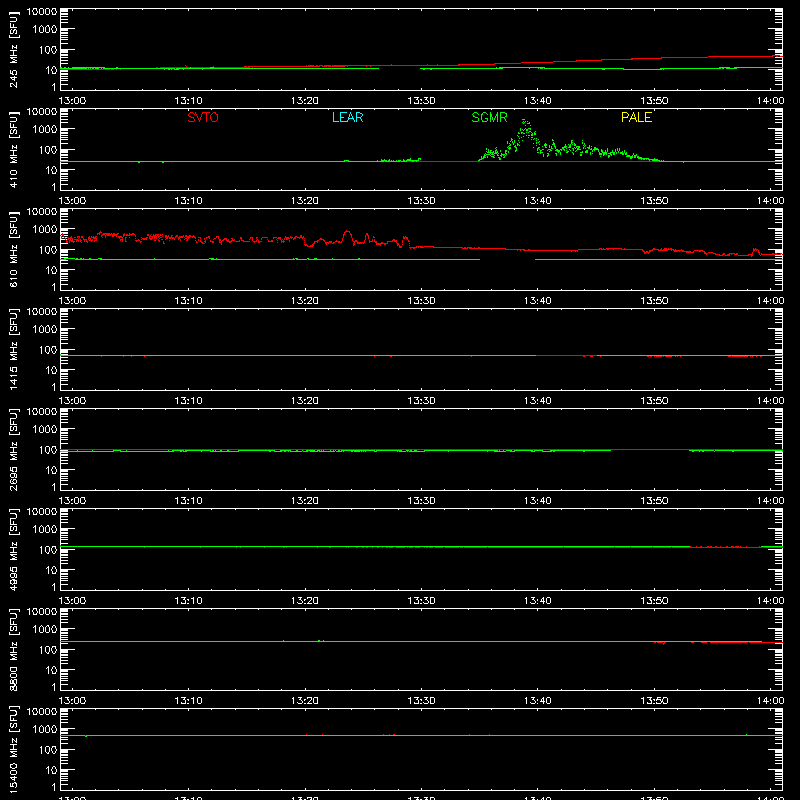
Task: Click 13:10 label under the 245 MHz panel
Action: coord(188,101)
